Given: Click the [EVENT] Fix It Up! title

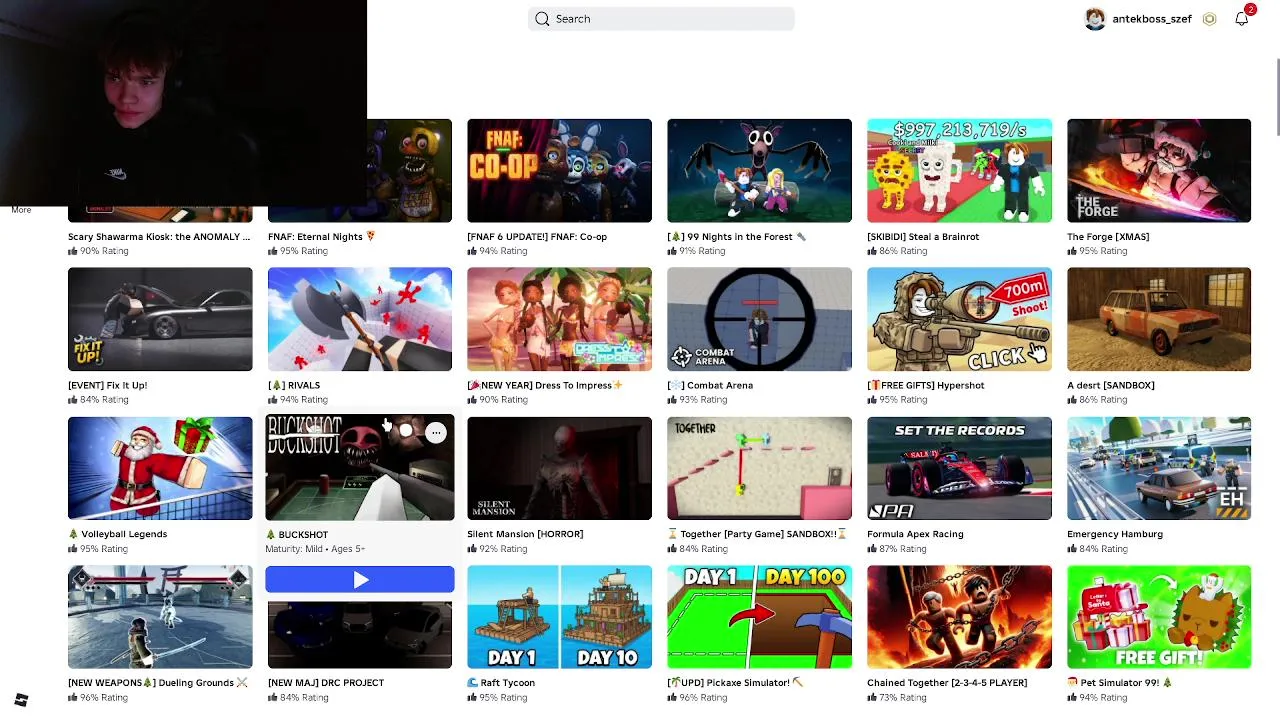Looking at the screenshot, I should pos(107,385).
